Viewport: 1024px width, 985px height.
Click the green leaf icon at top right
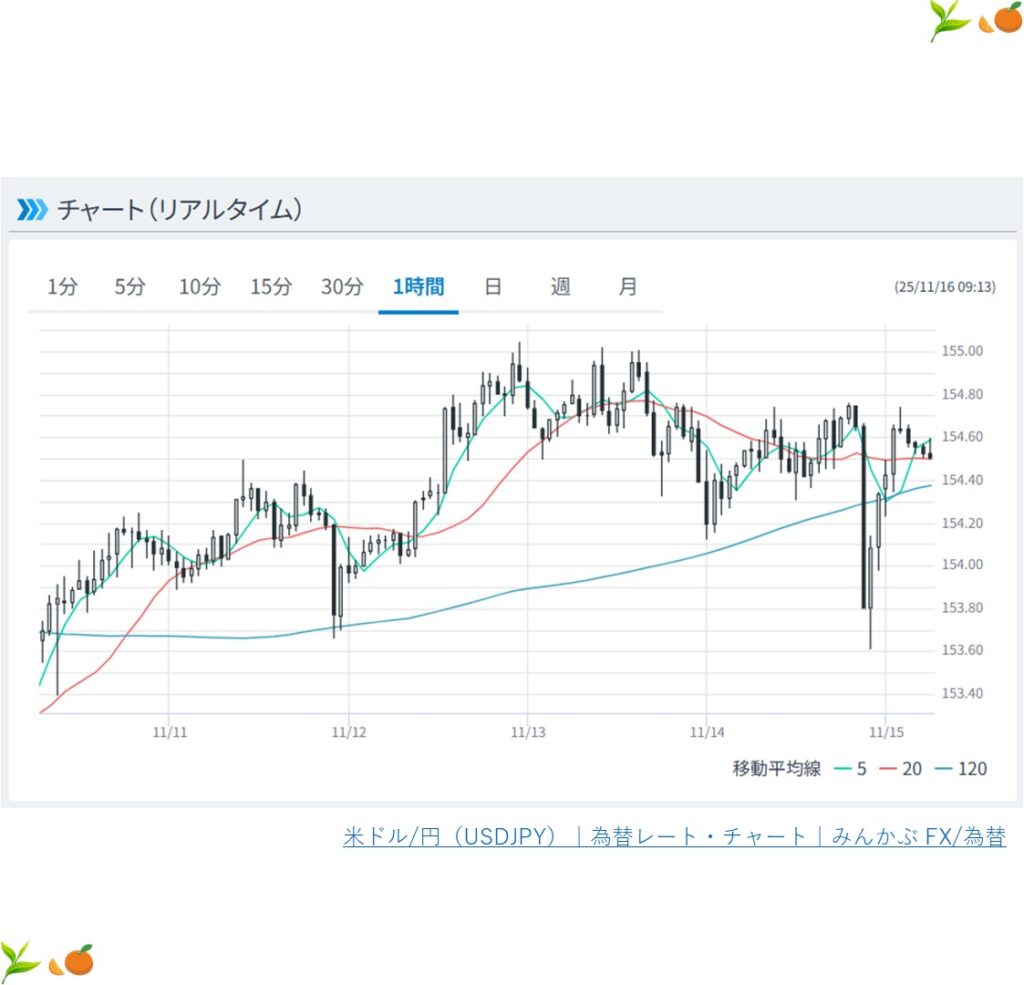click(x=948, y=20)
